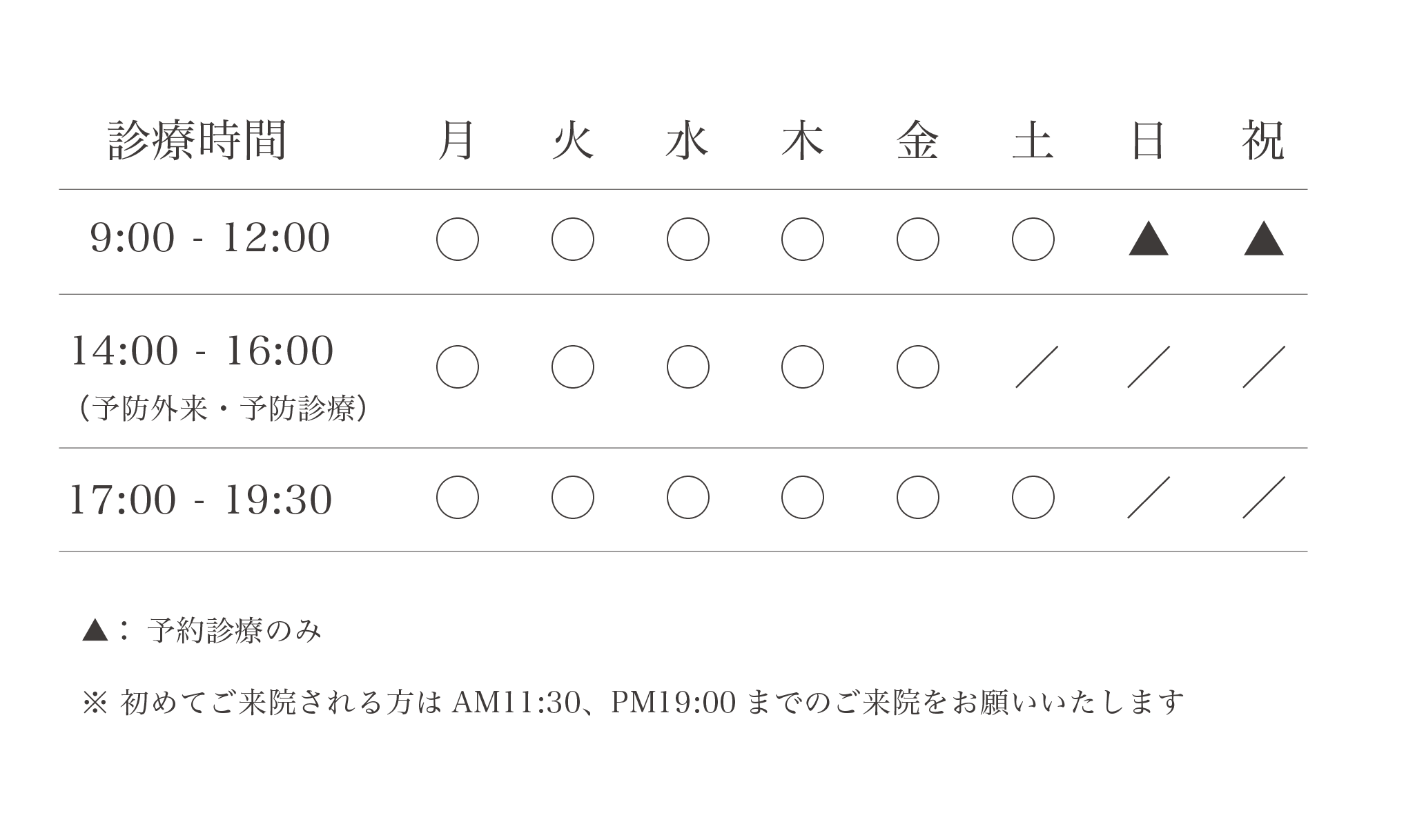Click the 9:00 - 12:00 row label
This screenshot has height=840, width=1415.
(x=211, y=238)
